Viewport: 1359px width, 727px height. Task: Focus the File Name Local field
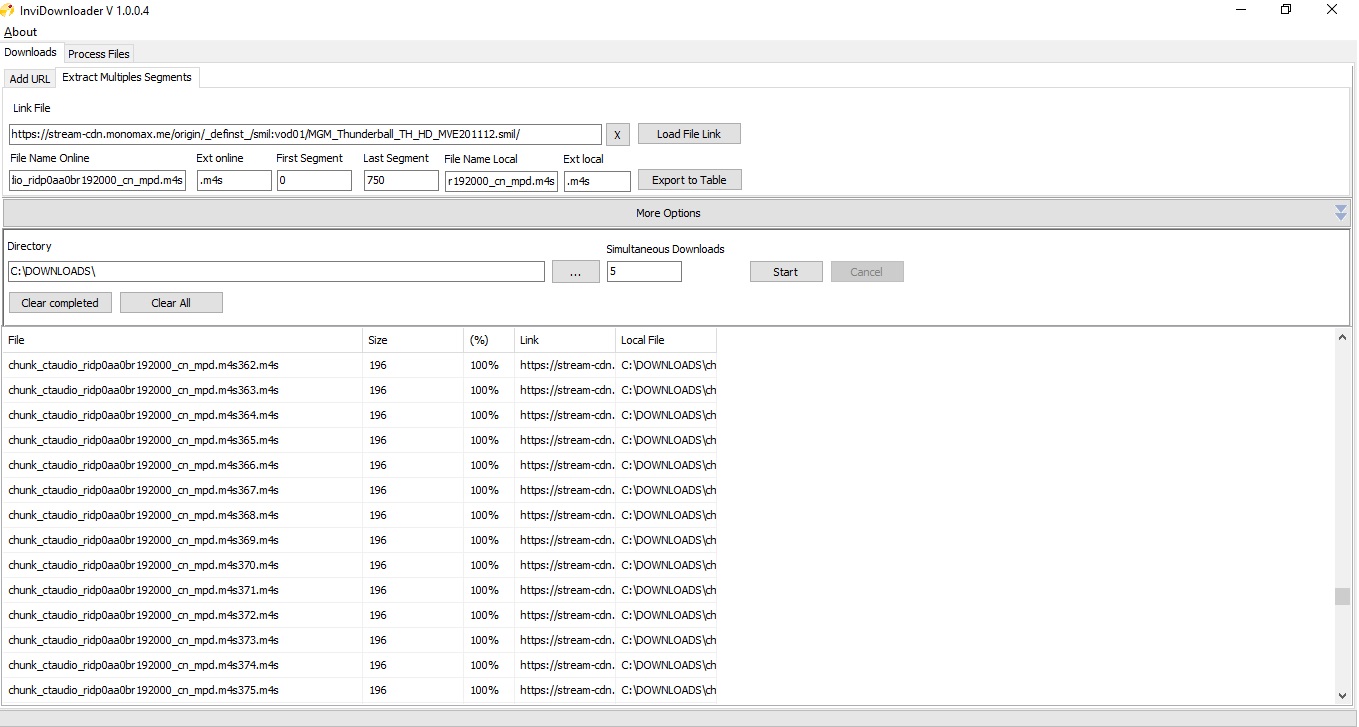502,180
